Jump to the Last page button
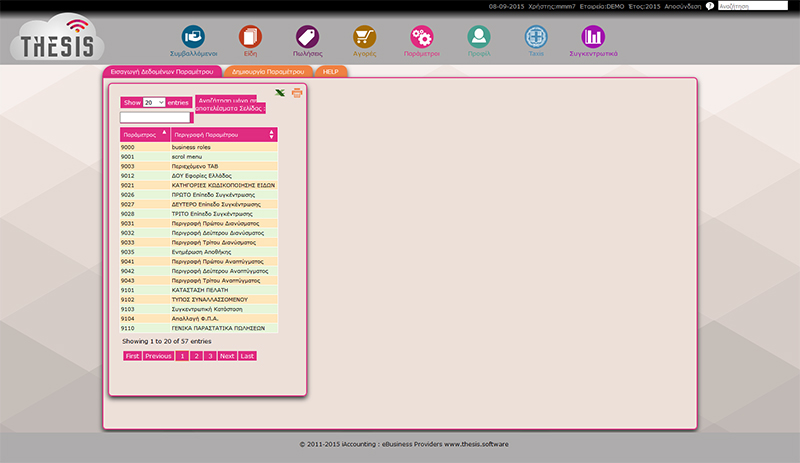 (x=247, y=356)
